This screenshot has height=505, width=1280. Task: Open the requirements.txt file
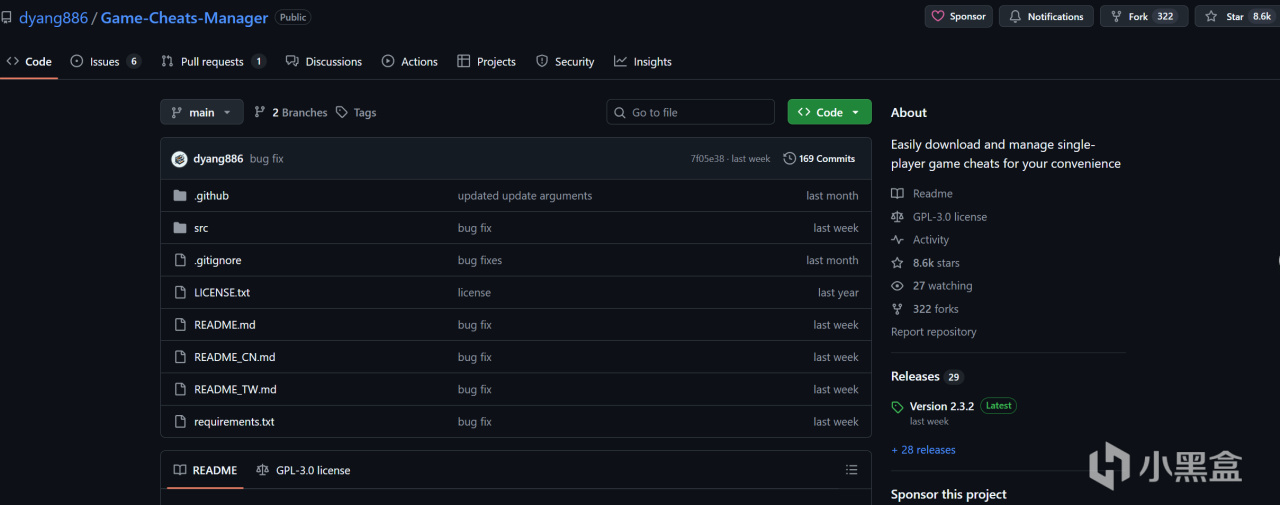(234, 422)
